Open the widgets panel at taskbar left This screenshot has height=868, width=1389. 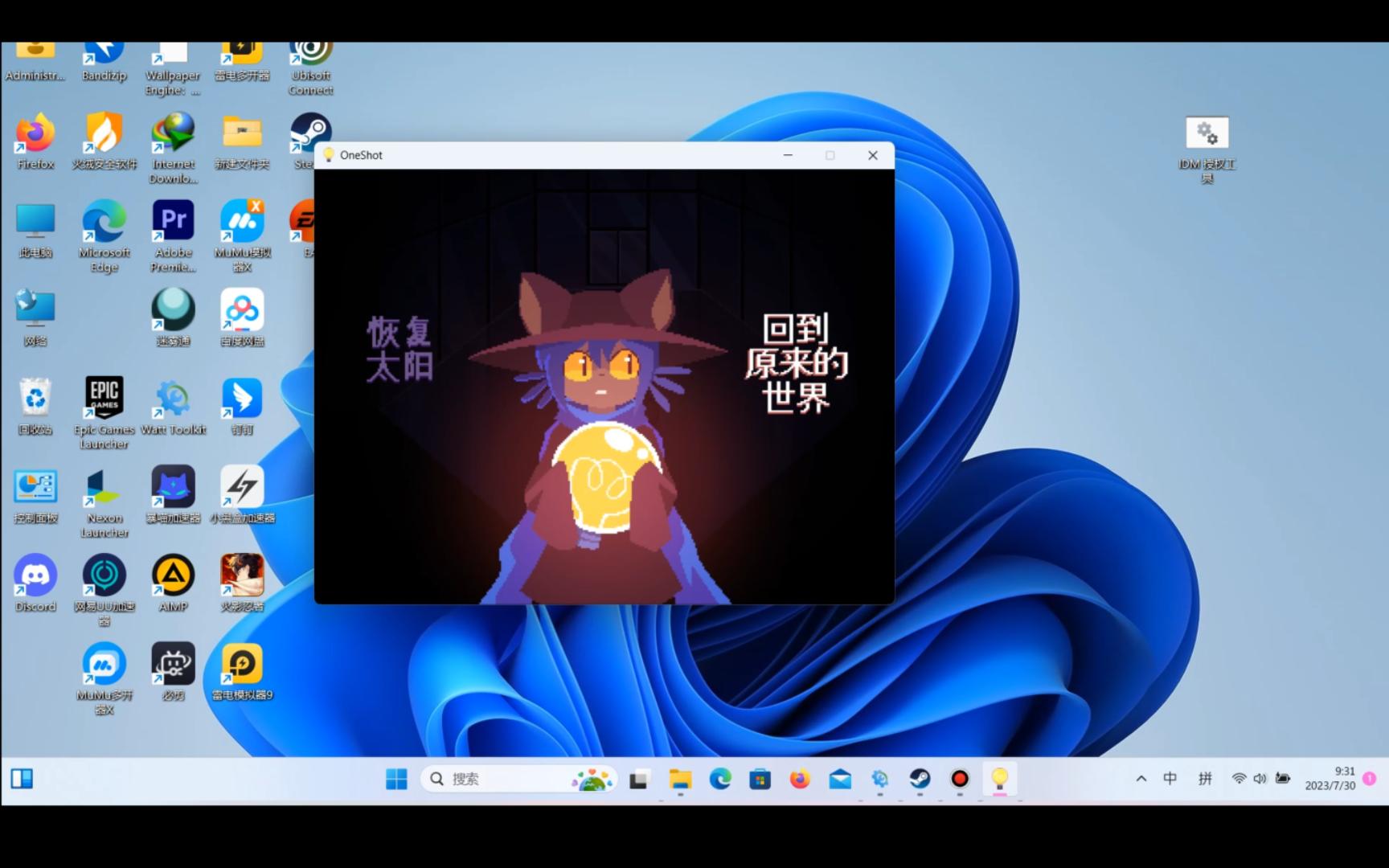pyautogui.click(x=22, y=779)
